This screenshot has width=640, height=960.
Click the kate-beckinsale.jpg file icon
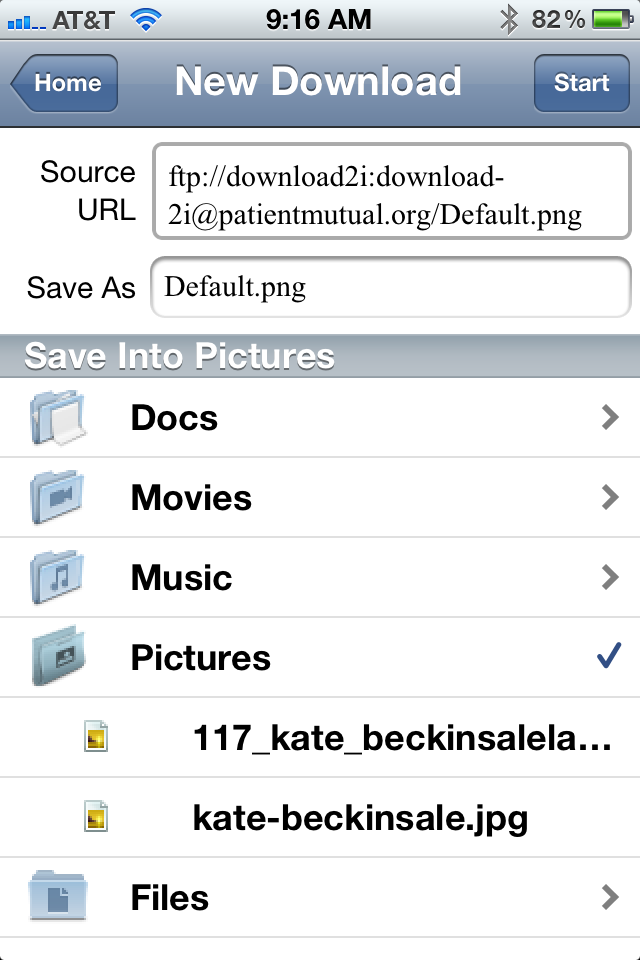[96, 818]
